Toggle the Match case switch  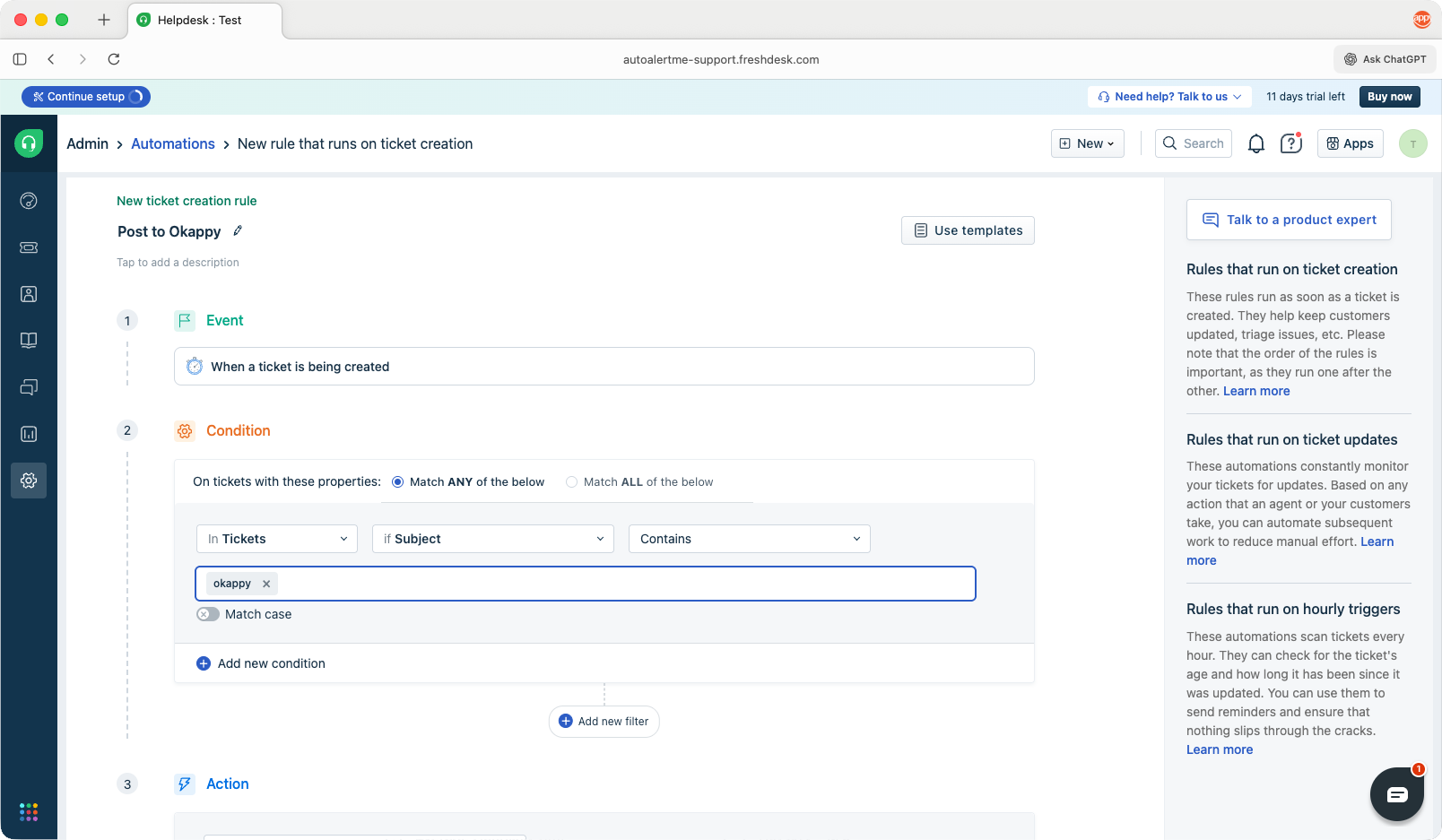point(208,614)
